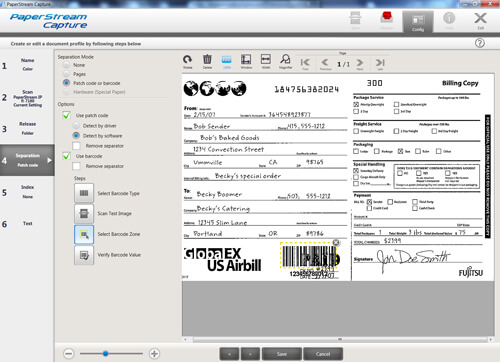Fit page to Window view
The width and height of the screenshot is (500, 362).
(x=246, y=61)
